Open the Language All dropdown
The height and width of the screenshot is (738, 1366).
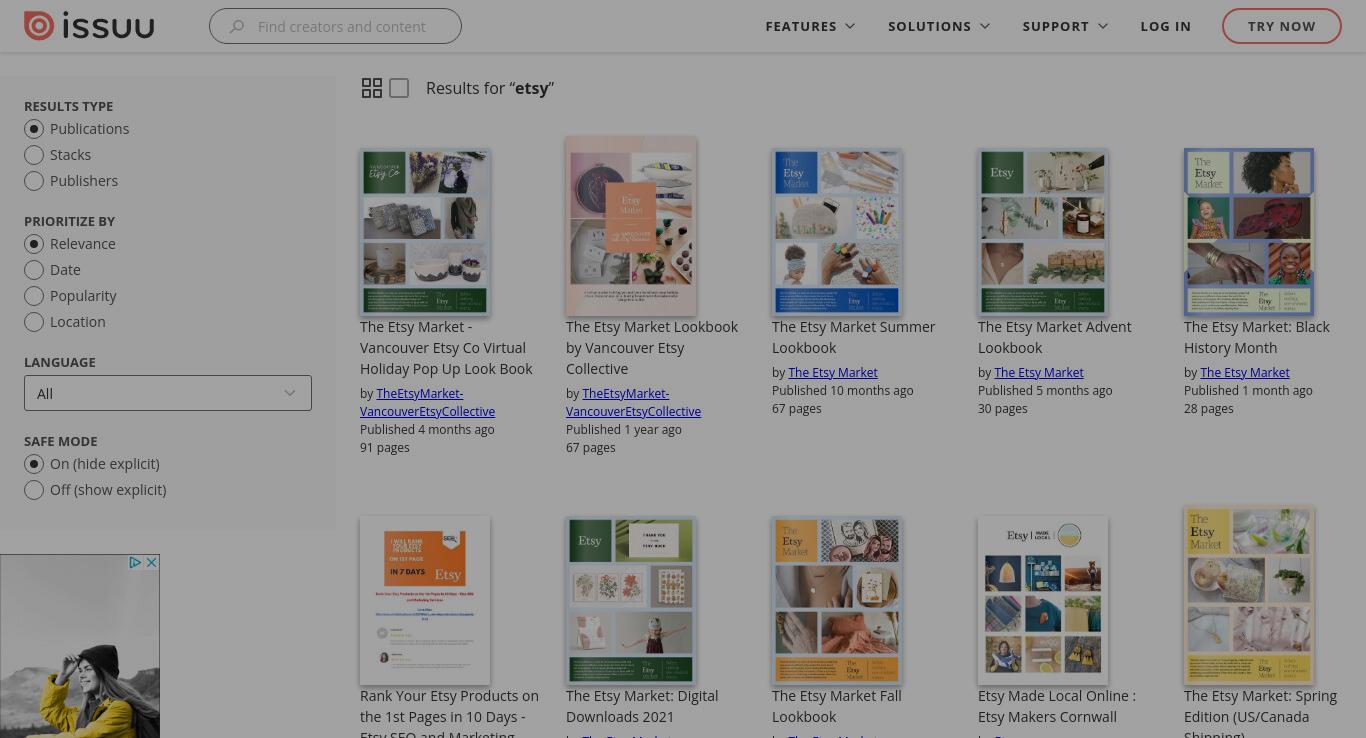click(x=168, y=393)
